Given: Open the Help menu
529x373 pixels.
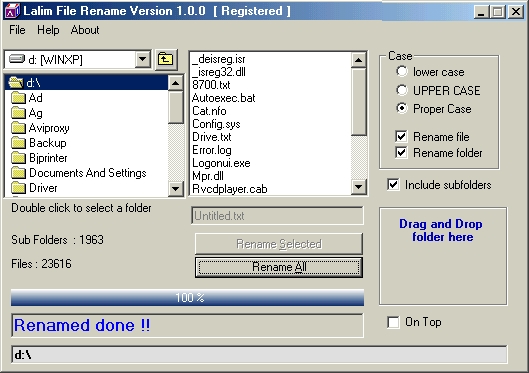Looking at the screenshot, I should [48, 30].
